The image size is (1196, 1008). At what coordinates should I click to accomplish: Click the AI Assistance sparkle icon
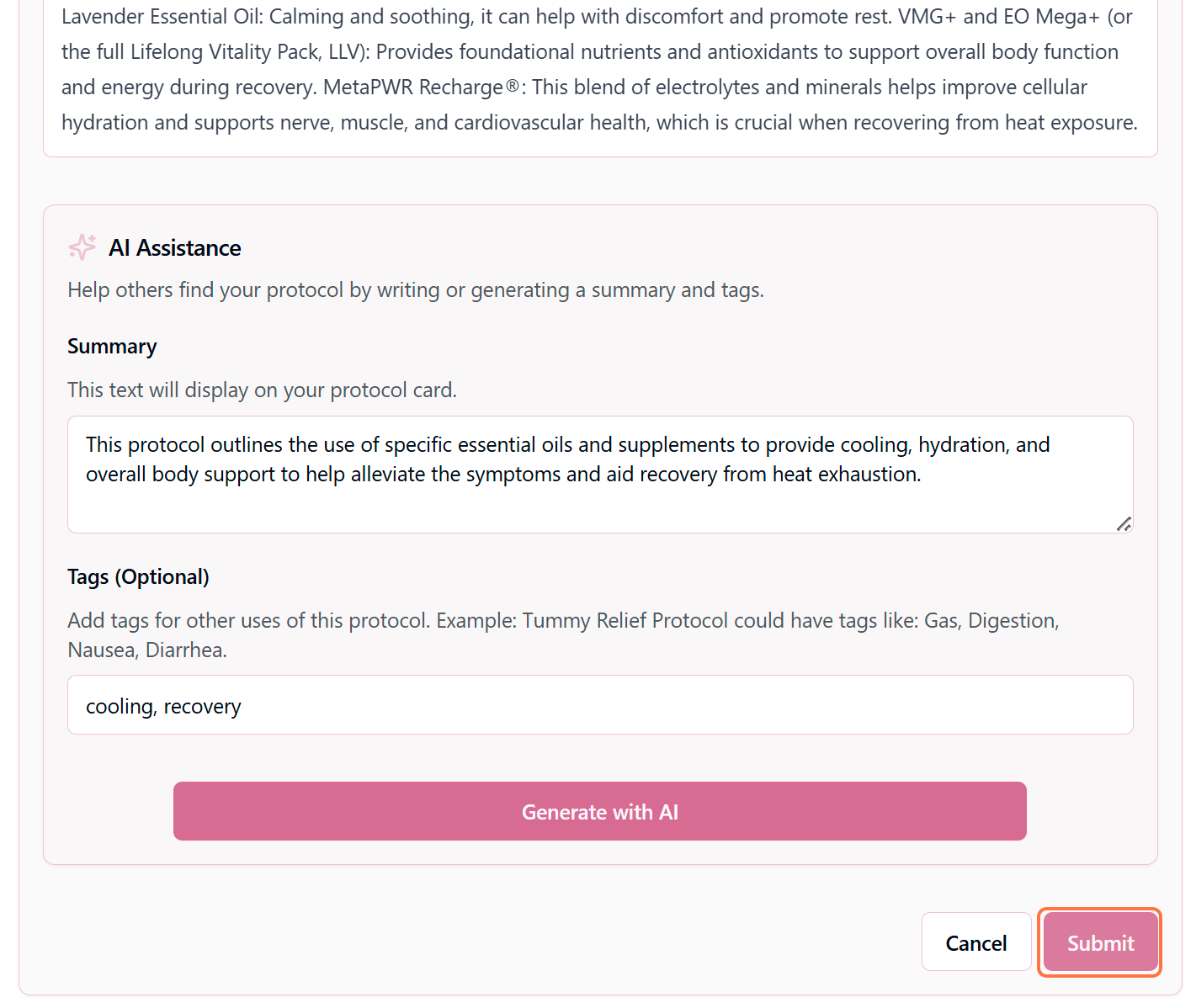(82, 247)
